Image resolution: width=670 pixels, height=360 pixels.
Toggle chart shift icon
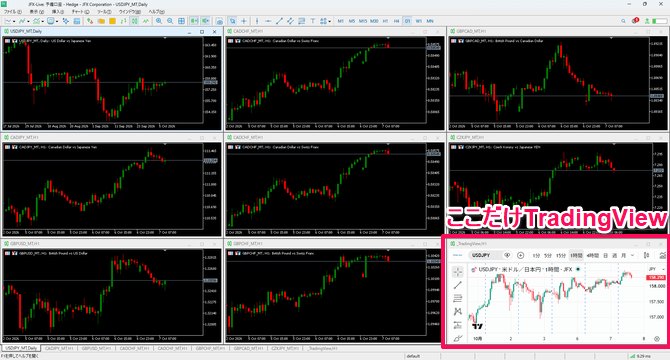click(206, 21)
